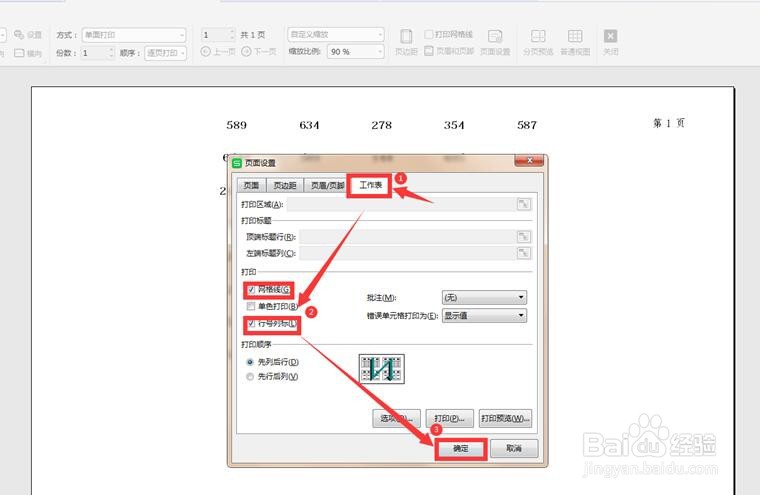Click the top title rows (顶端标题行) range picker icon

point(523,237)
